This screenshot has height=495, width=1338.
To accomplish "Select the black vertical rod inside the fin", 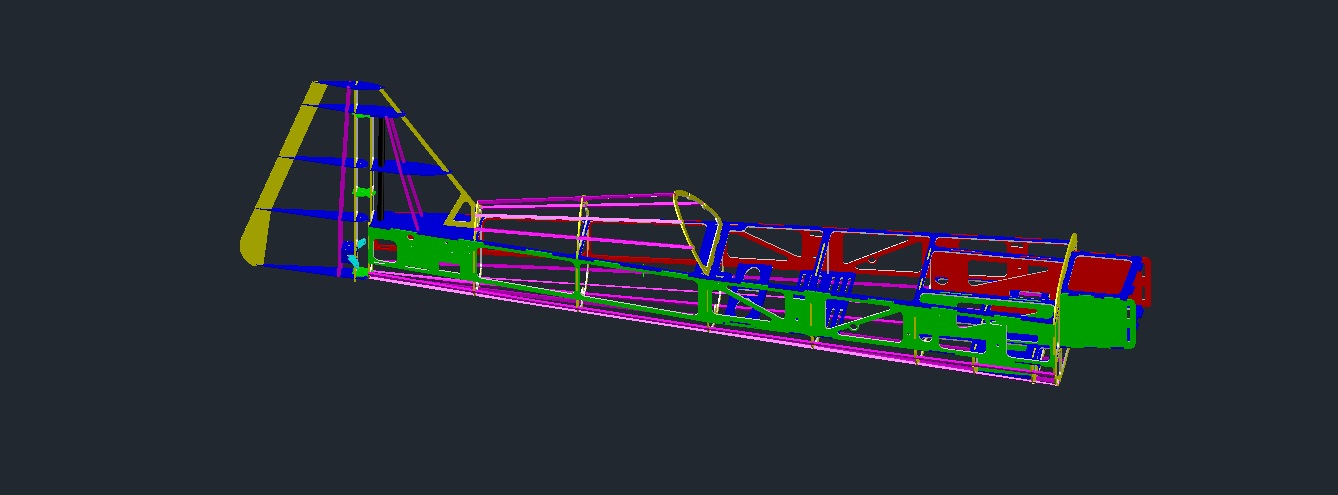I will click(380, 168).
